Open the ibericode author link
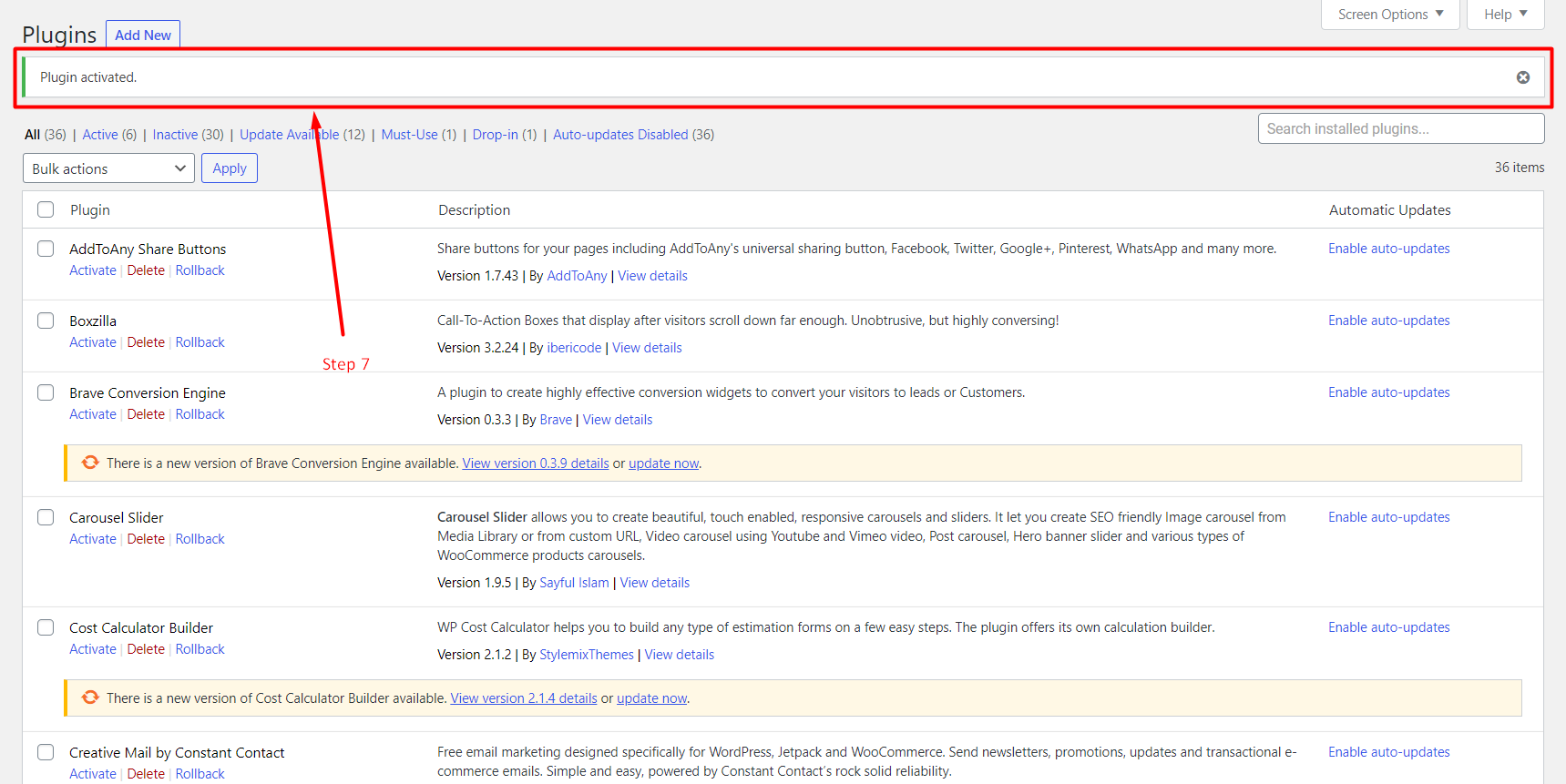Viewport: 1566px width, 784px height. pyautogui.click(x=574, y=348)
